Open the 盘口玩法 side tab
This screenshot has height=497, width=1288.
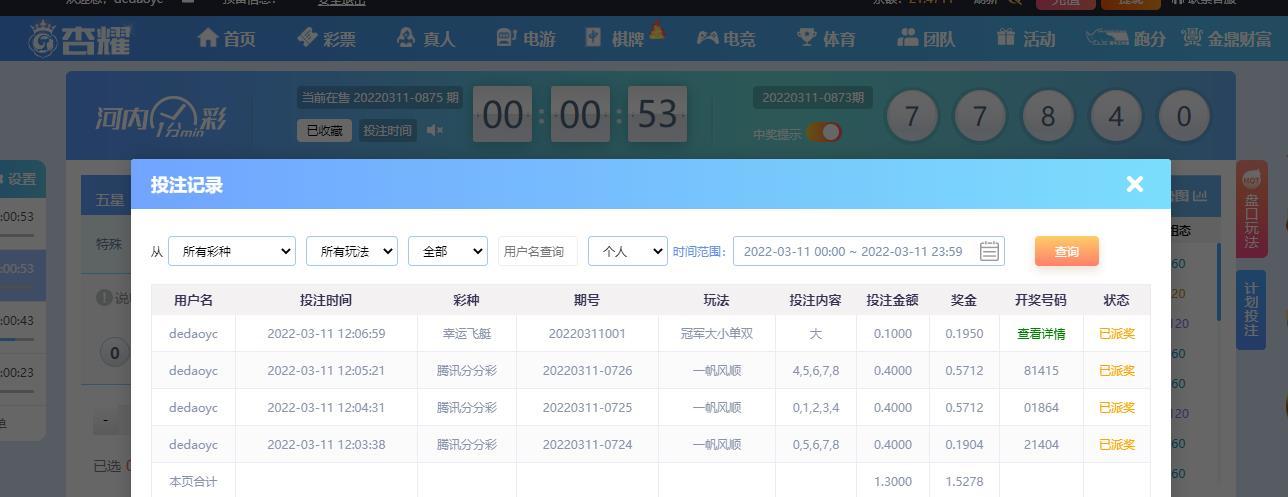pyautogui.click(x=1251, y=208)
